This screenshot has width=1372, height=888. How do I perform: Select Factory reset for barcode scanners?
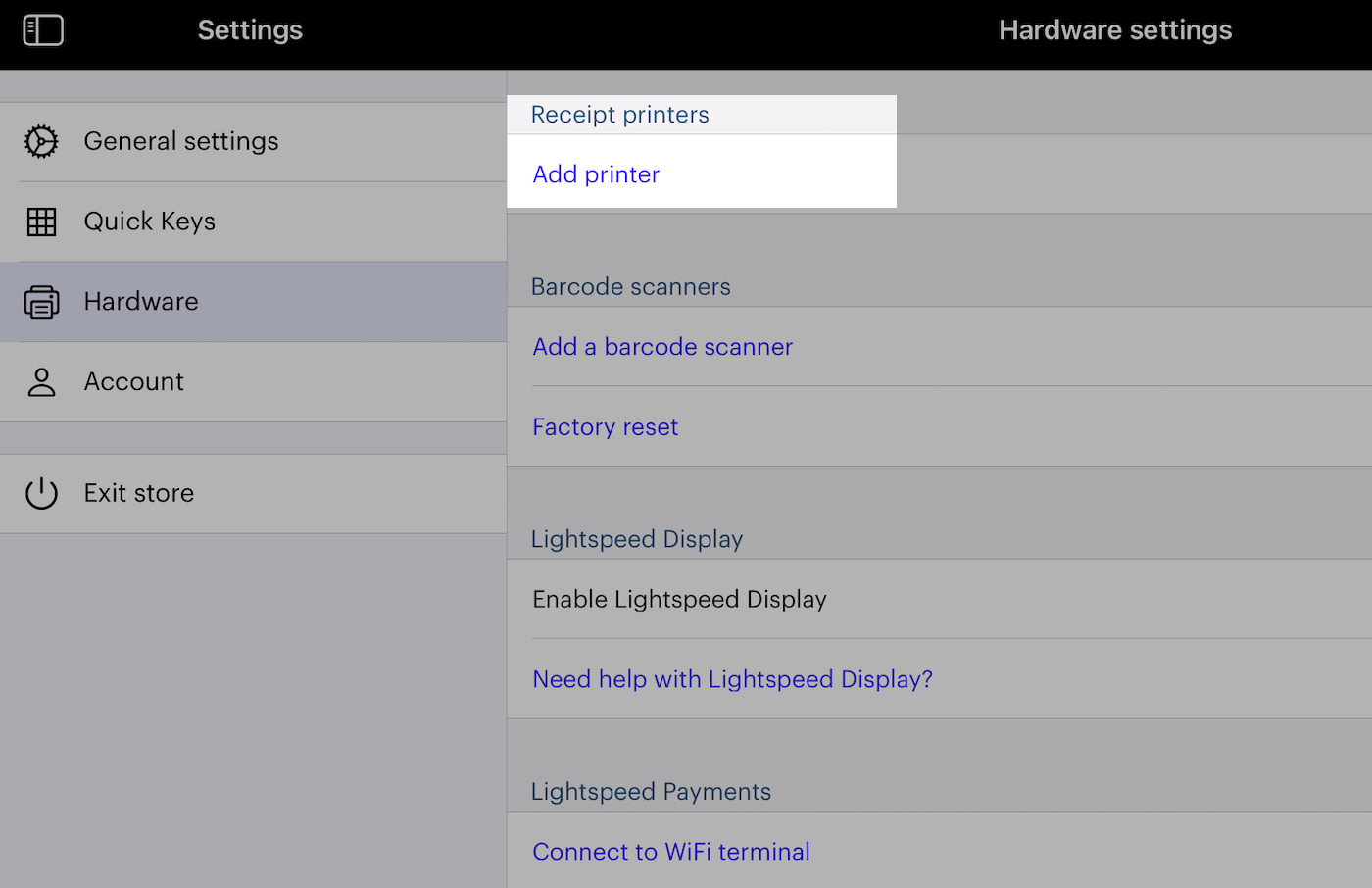(605, 427)
